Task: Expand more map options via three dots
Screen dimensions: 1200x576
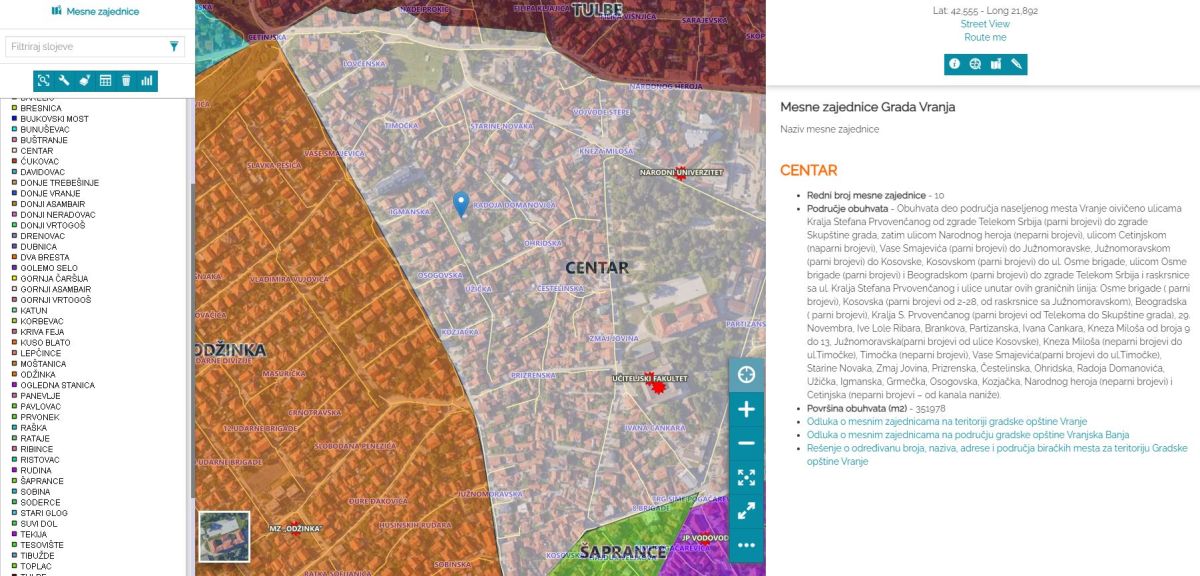Action: tap(746, 545)
